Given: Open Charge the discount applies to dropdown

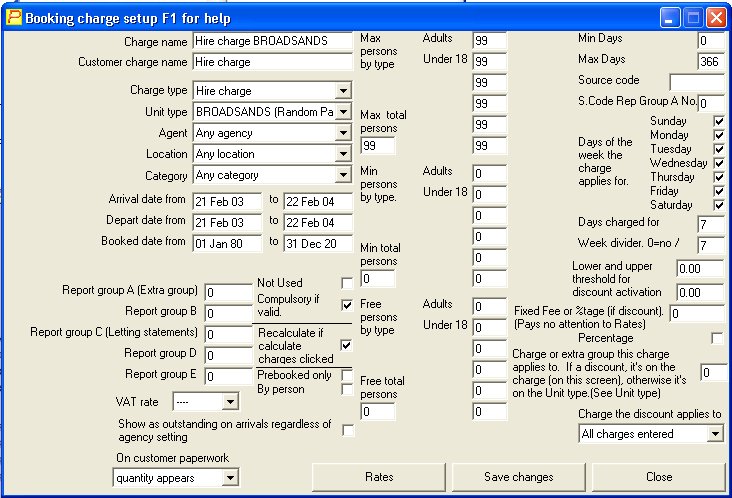Looking at the screenshot, I should [715, 434].
